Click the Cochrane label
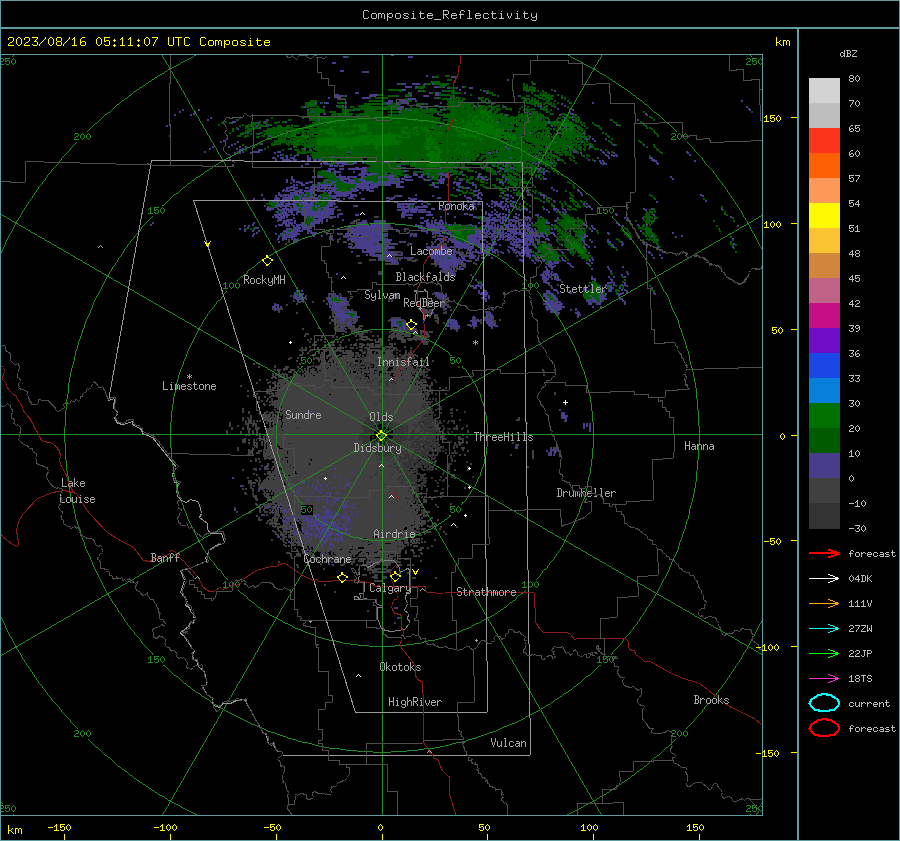Viewport: 900px width, 841px height. [x=327, y=559]
